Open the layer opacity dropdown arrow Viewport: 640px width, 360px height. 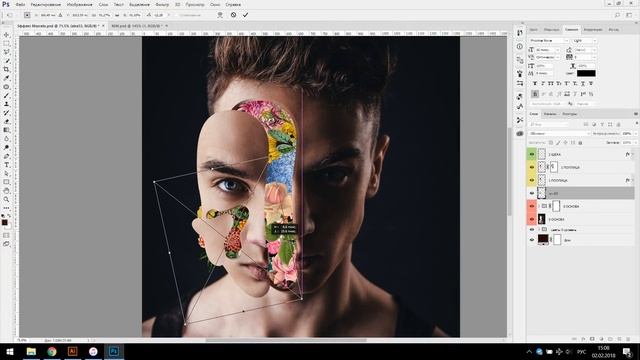635,133
